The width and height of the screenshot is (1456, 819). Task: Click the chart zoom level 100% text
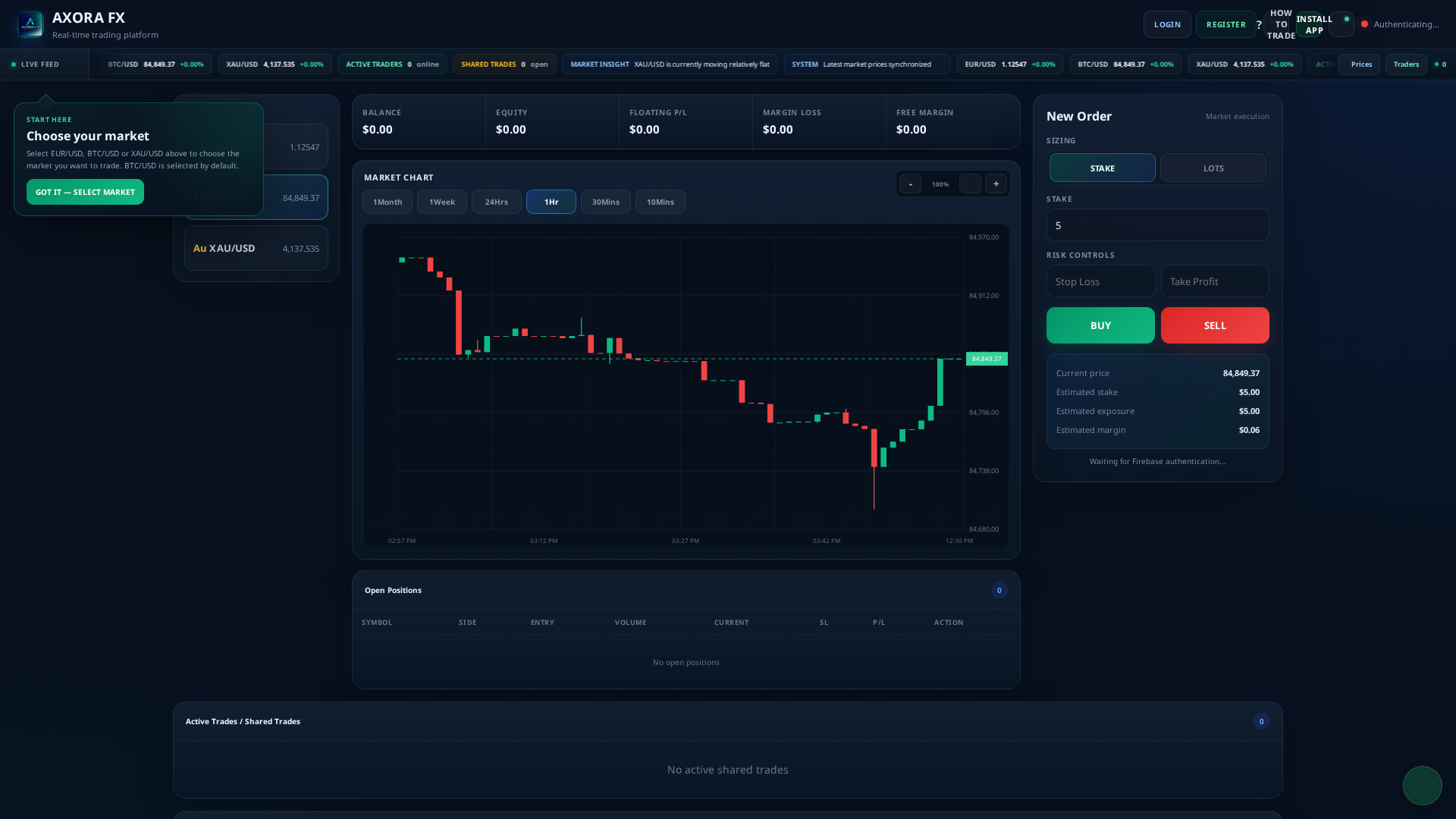(x=940, y=184)
